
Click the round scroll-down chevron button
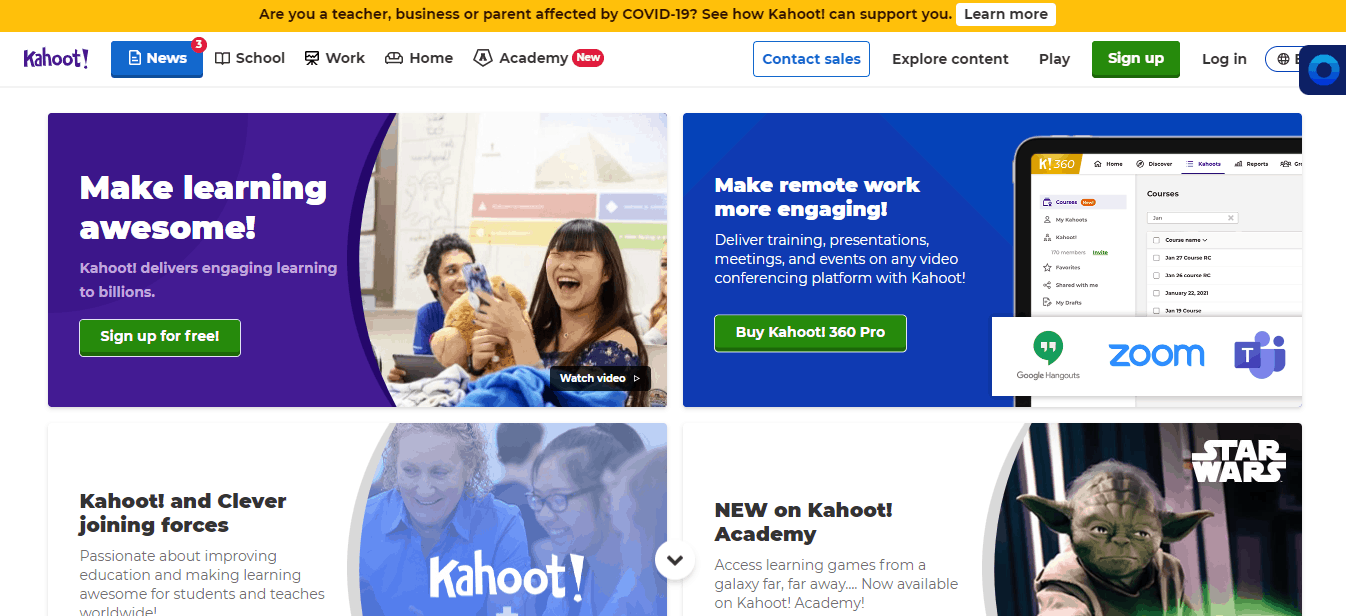(675, 560)
